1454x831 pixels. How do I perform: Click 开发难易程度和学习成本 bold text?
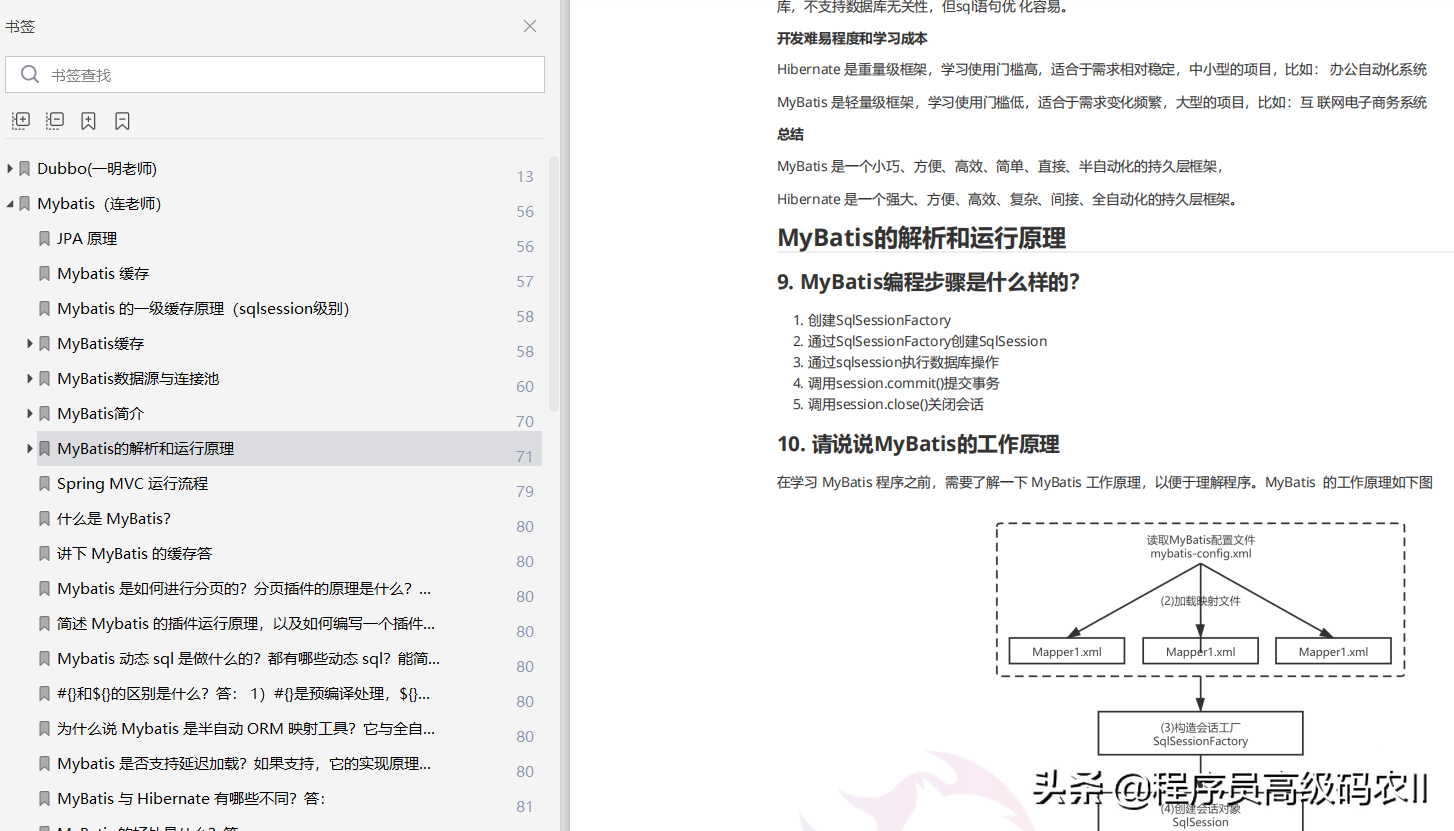852,38
